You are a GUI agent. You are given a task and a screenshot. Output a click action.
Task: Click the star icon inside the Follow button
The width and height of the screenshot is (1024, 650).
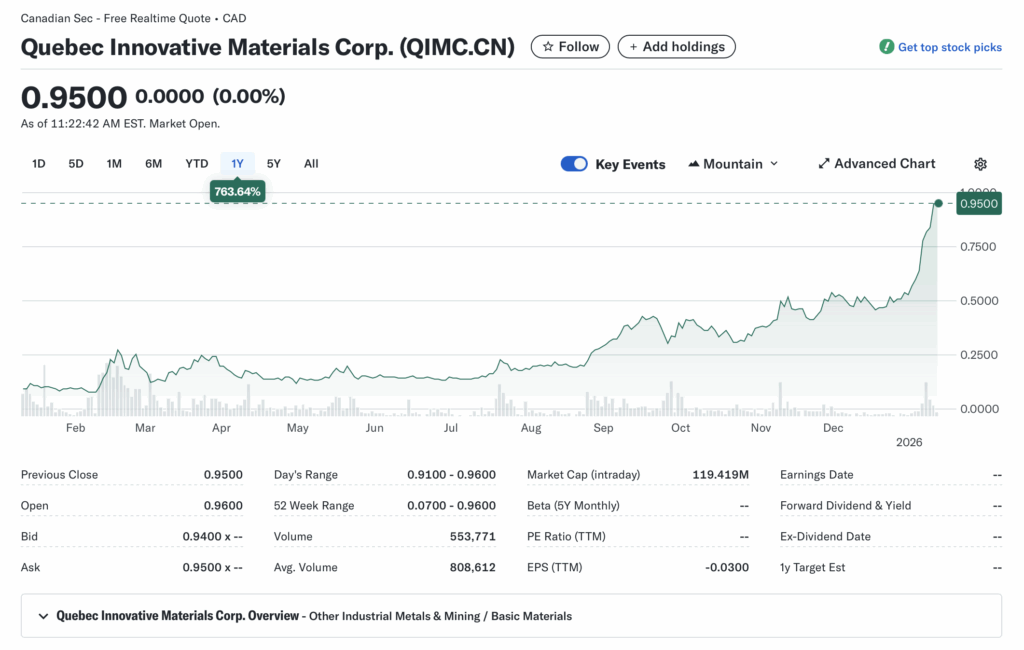[546, 46]
